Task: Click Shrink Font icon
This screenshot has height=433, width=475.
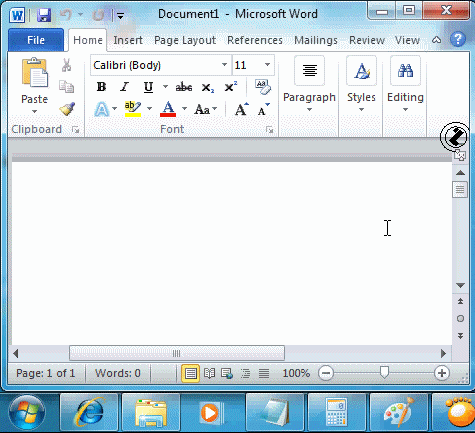Action: [x=263, y=110]
